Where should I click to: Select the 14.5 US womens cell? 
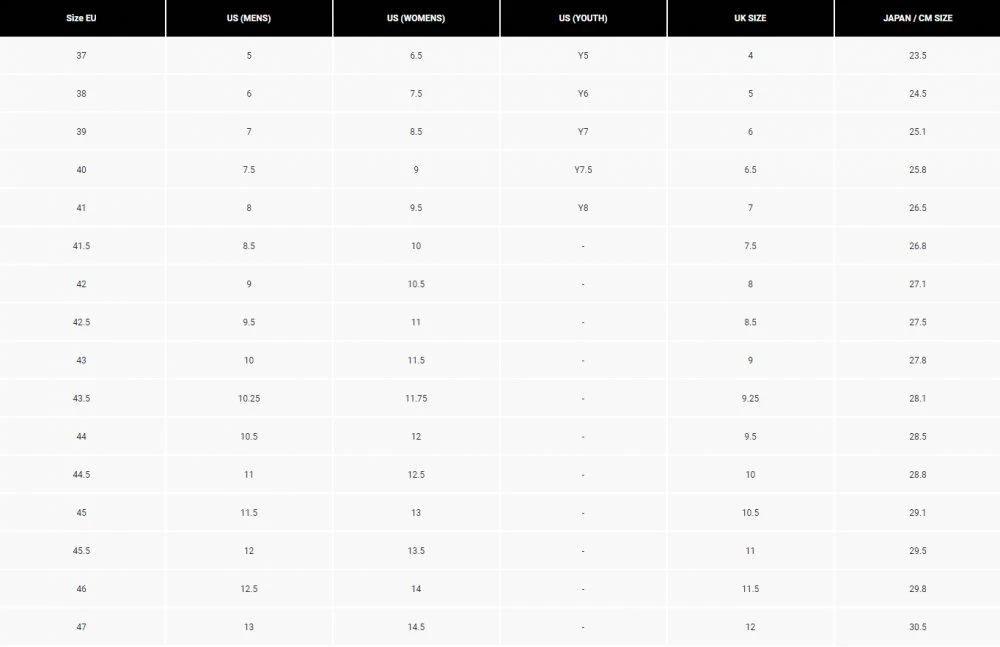pos(416,627)
